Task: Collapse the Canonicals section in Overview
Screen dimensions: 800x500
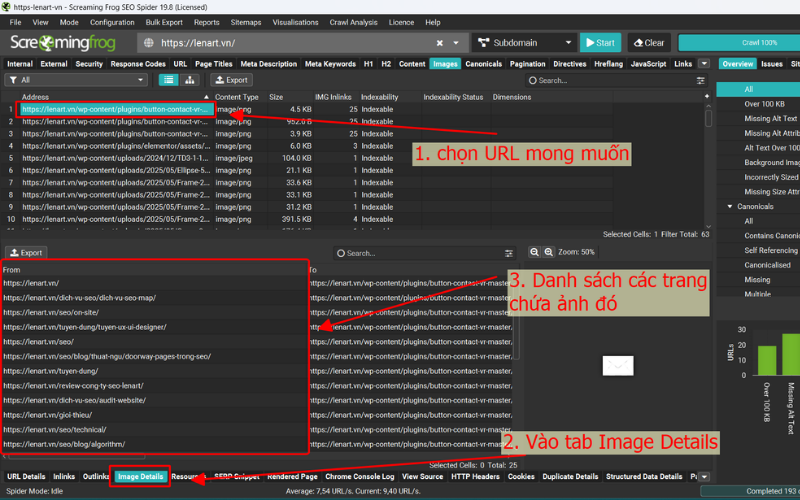Action: (729, 206)
